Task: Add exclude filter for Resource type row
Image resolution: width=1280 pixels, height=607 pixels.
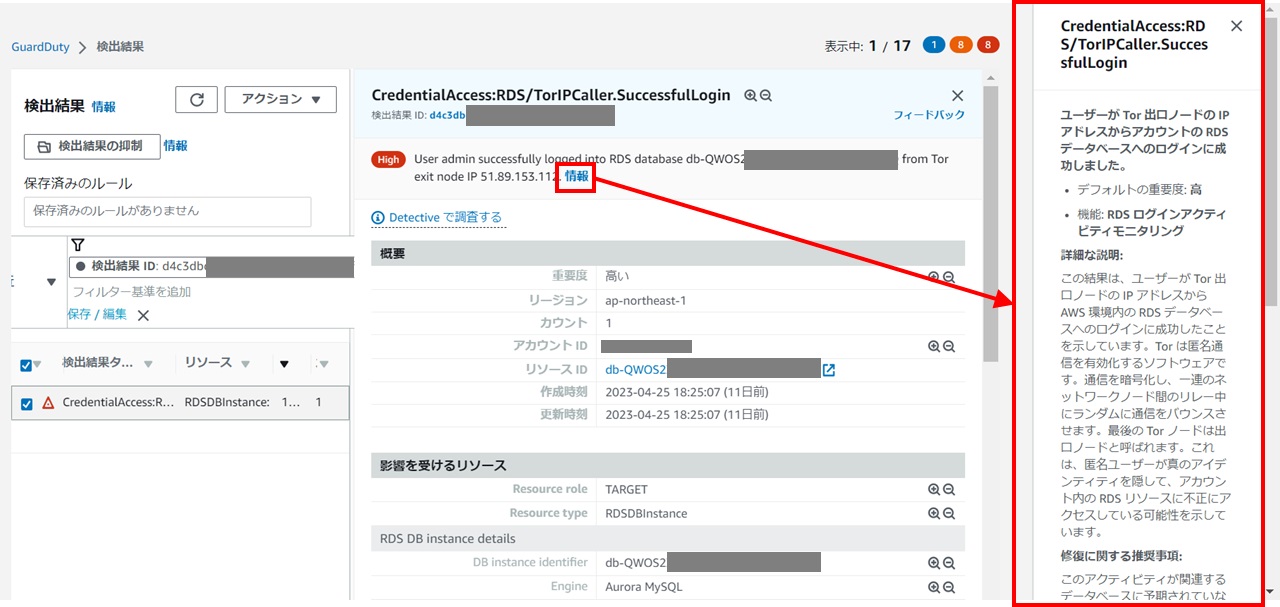Action: [949, 513]
